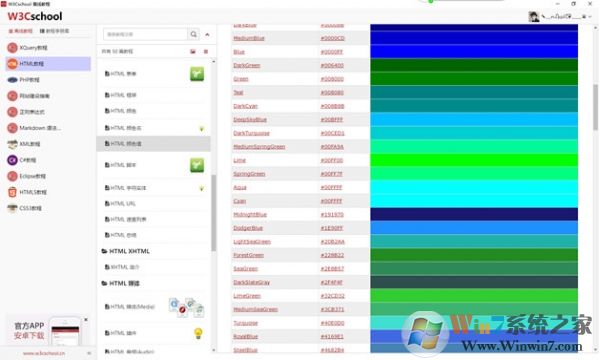Click the #191970 hex value link
The width and height of the screenshot is (599, 360).
click(332, 215)
